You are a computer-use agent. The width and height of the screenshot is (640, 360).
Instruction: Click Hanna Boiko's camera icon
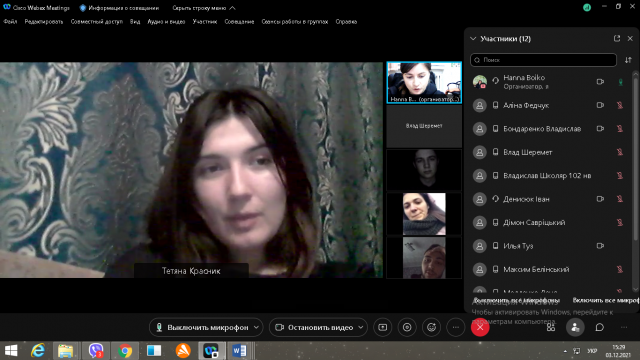pyautogui.click(x=600, y=82)
